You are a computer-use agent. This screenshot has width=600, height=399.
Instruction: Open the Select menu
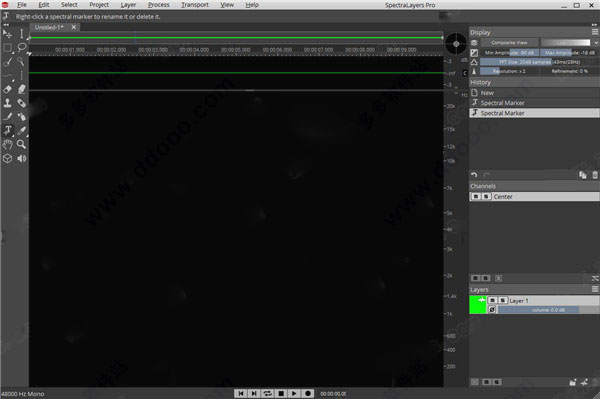click(x=69, y=5)
